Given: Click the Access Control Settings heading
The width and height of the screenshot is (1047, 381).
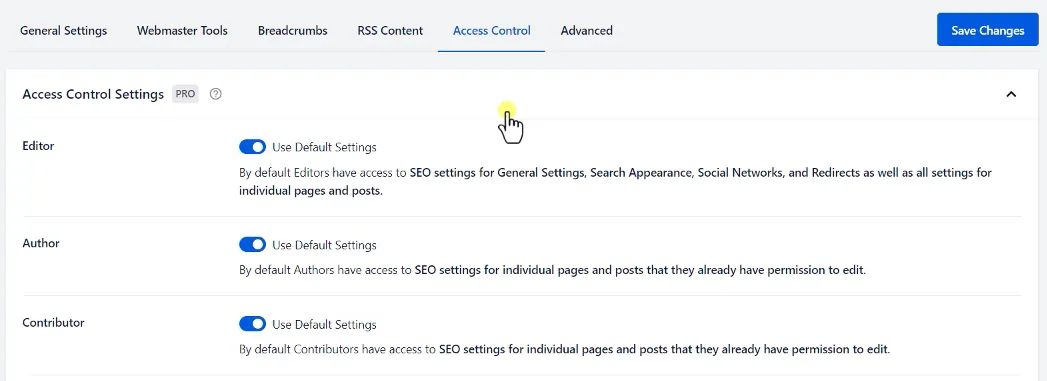Looking at the screenshot, I should click(93, 94).
